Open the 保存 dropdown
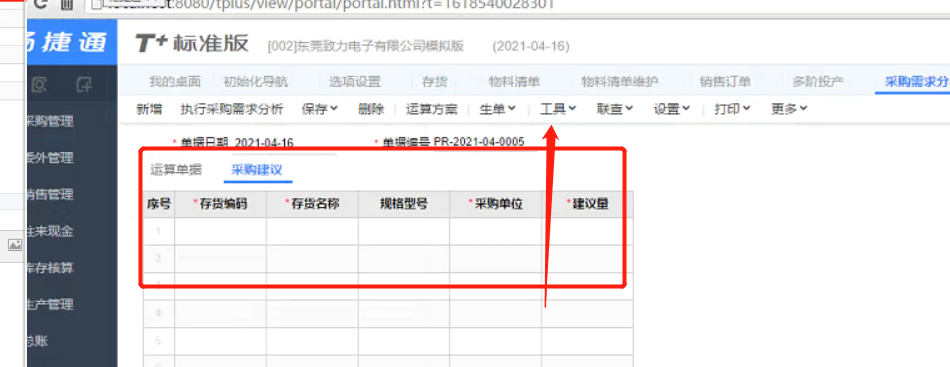 click(319, 109)
